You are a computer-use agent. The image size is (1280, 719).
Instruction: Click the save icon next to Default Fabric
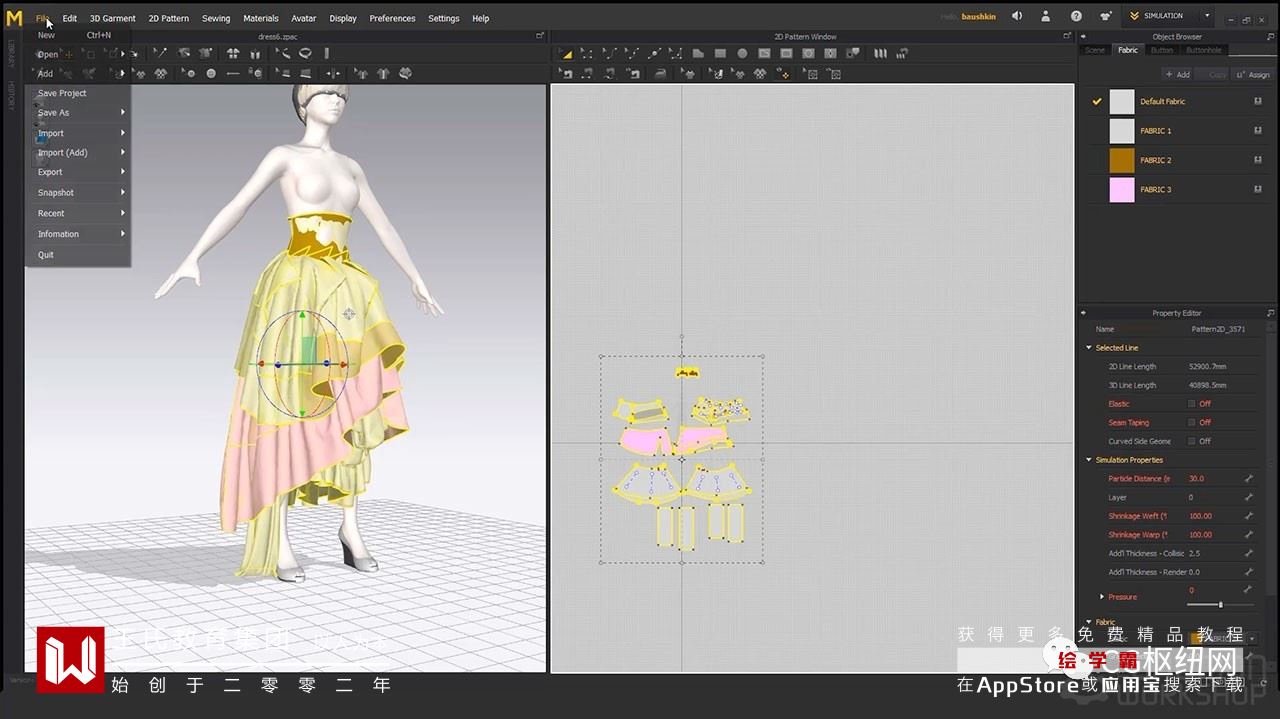(1257, 102)
